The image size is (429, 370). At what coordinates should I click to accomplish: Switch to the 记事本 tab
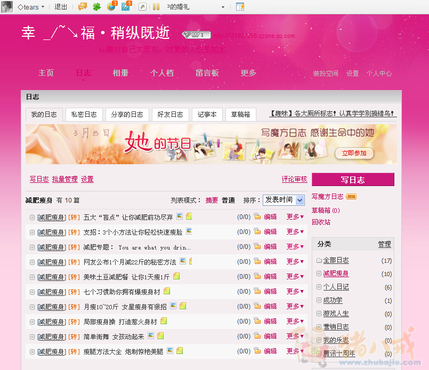coord(207,114)
